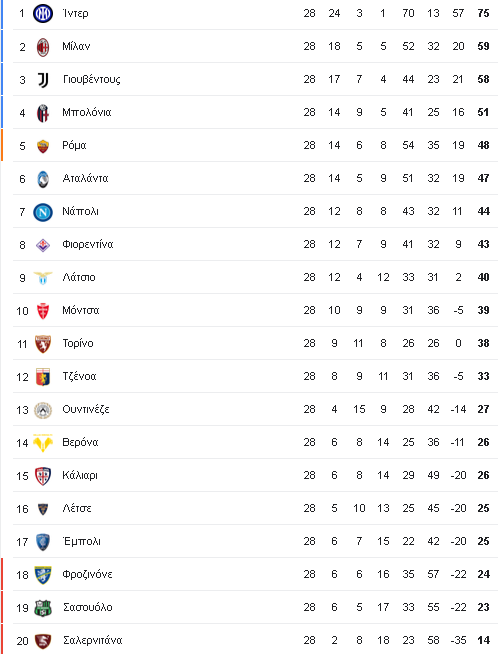Click the Inter club crest icon
Image resolution: width=498 pixels, height=654 pixels.
click(43, 13)
